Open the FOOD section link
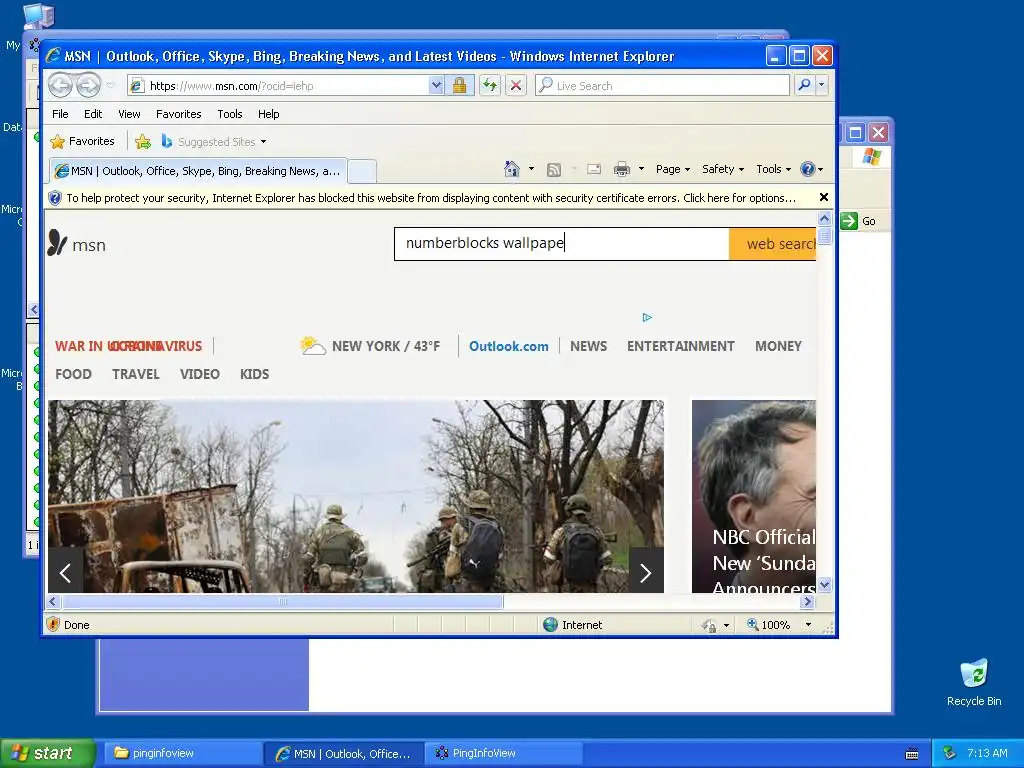 73,374
